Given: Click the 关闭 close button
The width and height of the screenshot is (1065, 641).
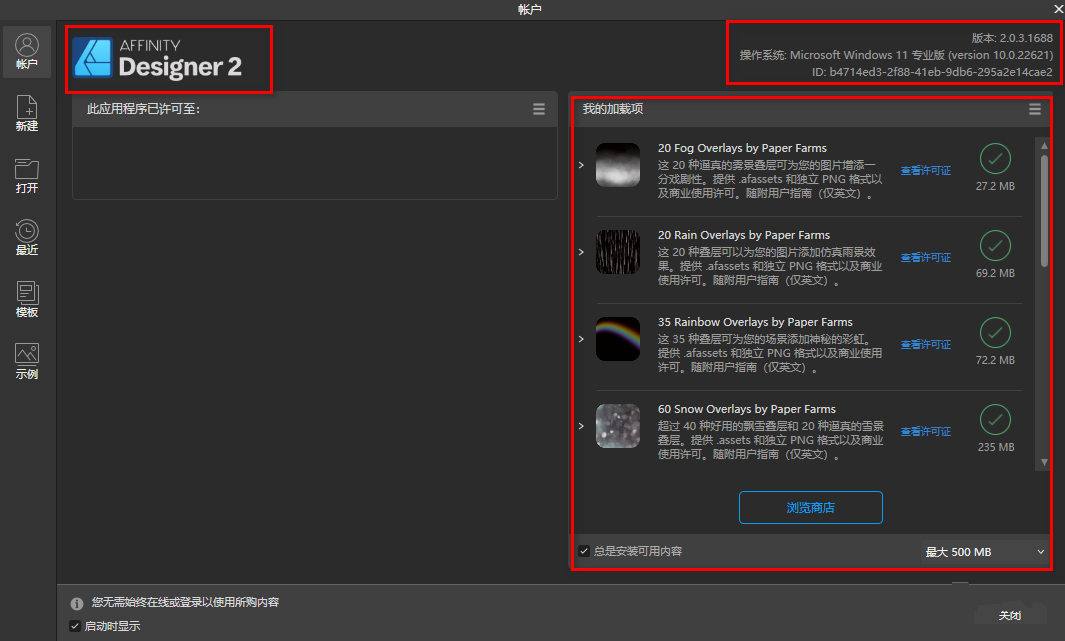Looking at the screenshot, I should pos(1010,615).
